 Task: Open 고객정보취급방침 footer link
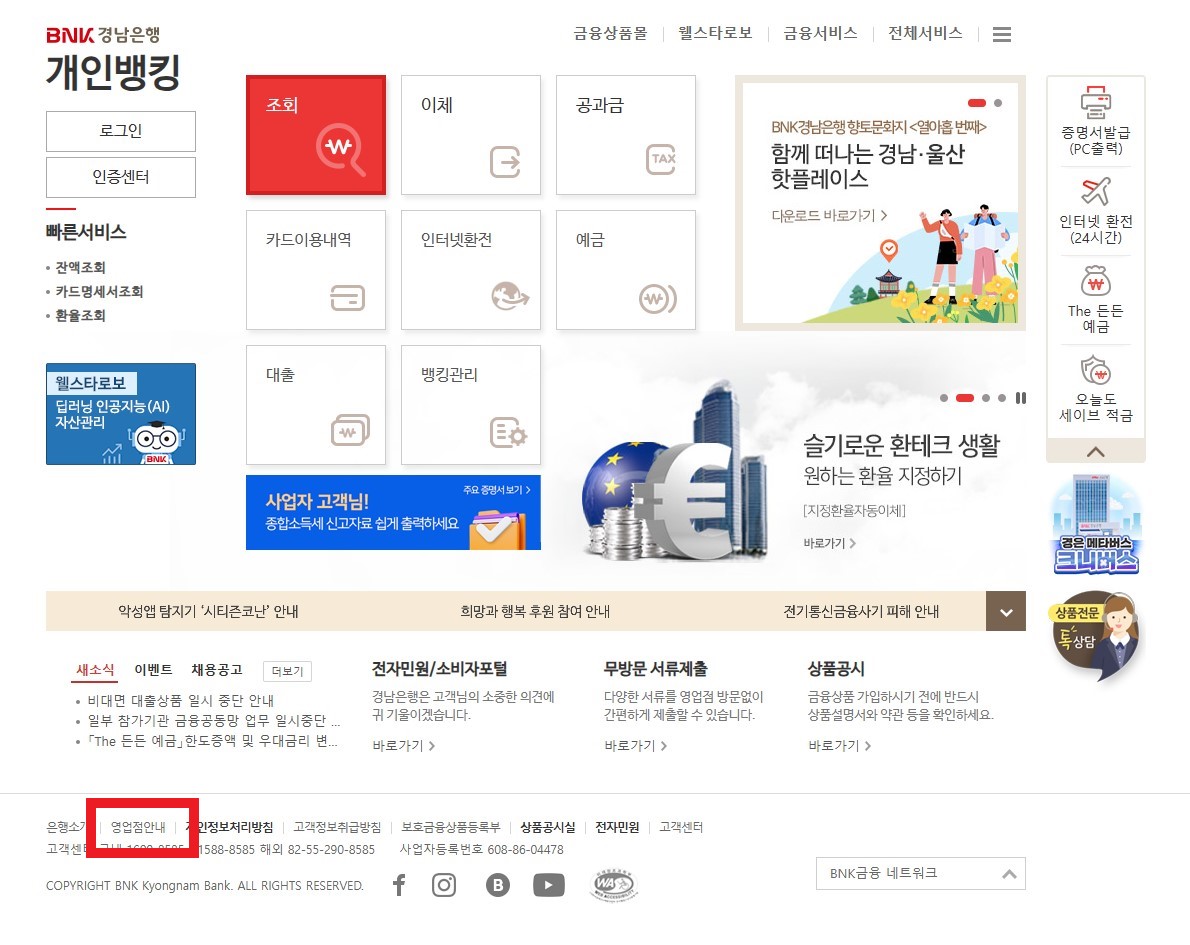[338, 827]
